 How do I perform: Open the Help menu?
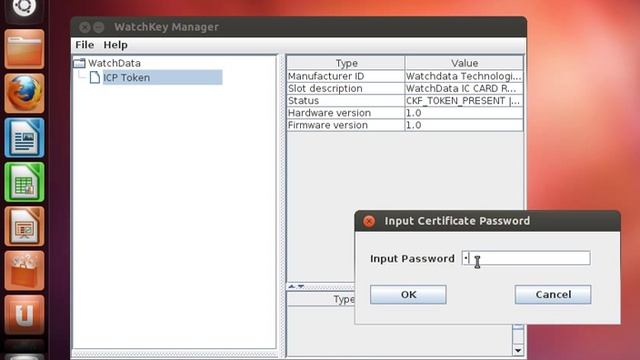[x=115, y=45]
